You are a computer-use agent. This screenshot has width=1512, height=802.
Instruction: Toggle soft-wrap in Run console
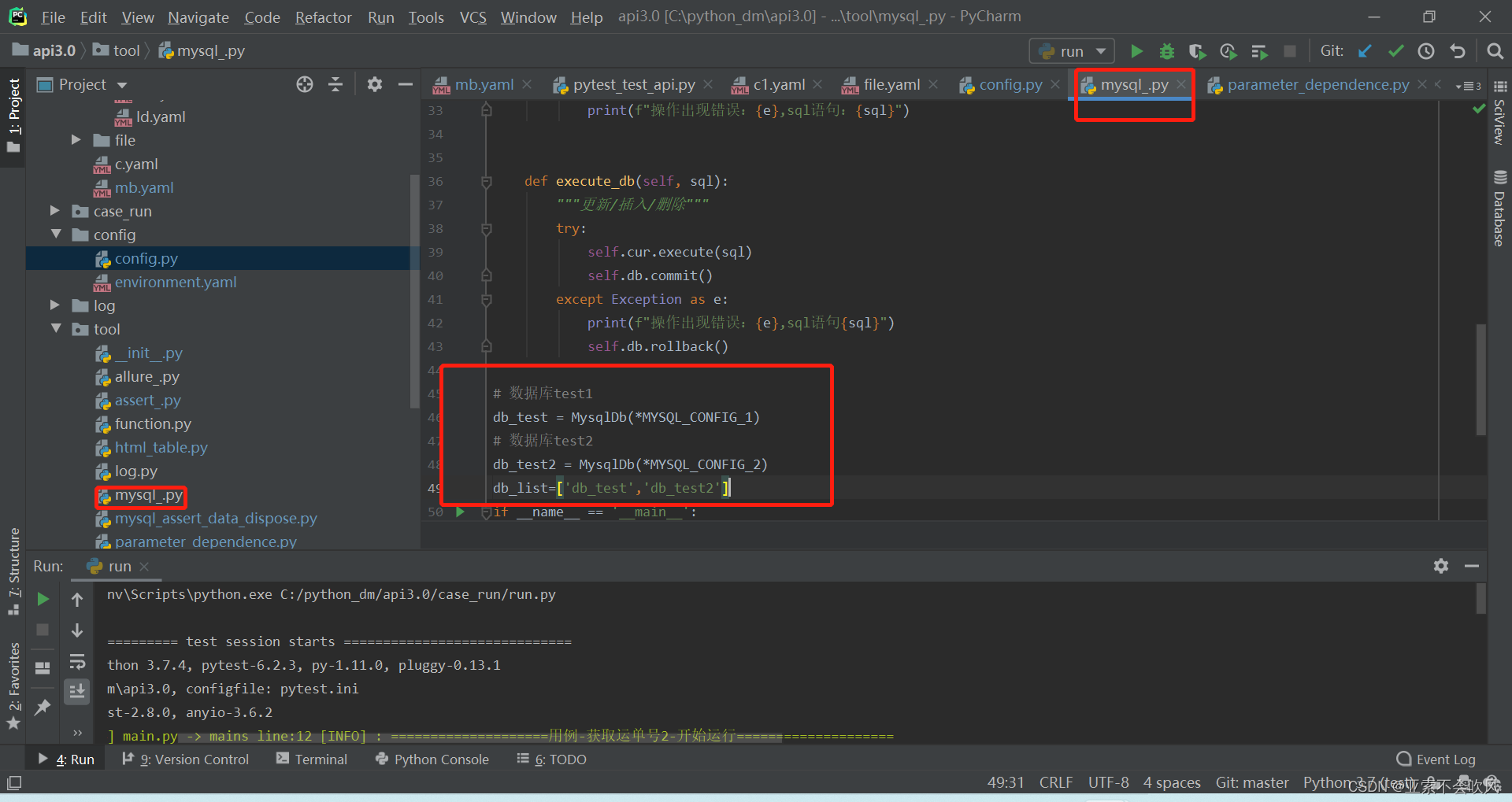pos(77,661)
